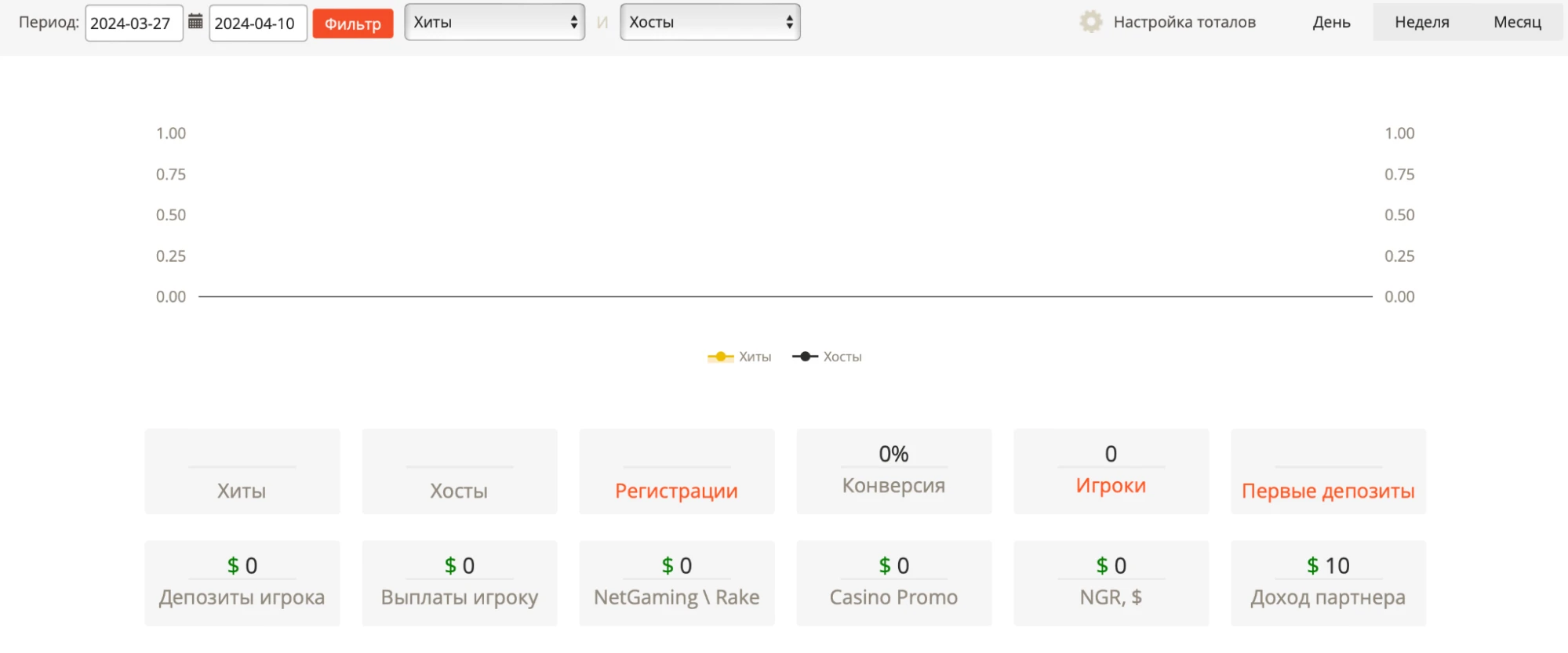
Task: Switch grouping to Неделя
Action: point(1421,22)
